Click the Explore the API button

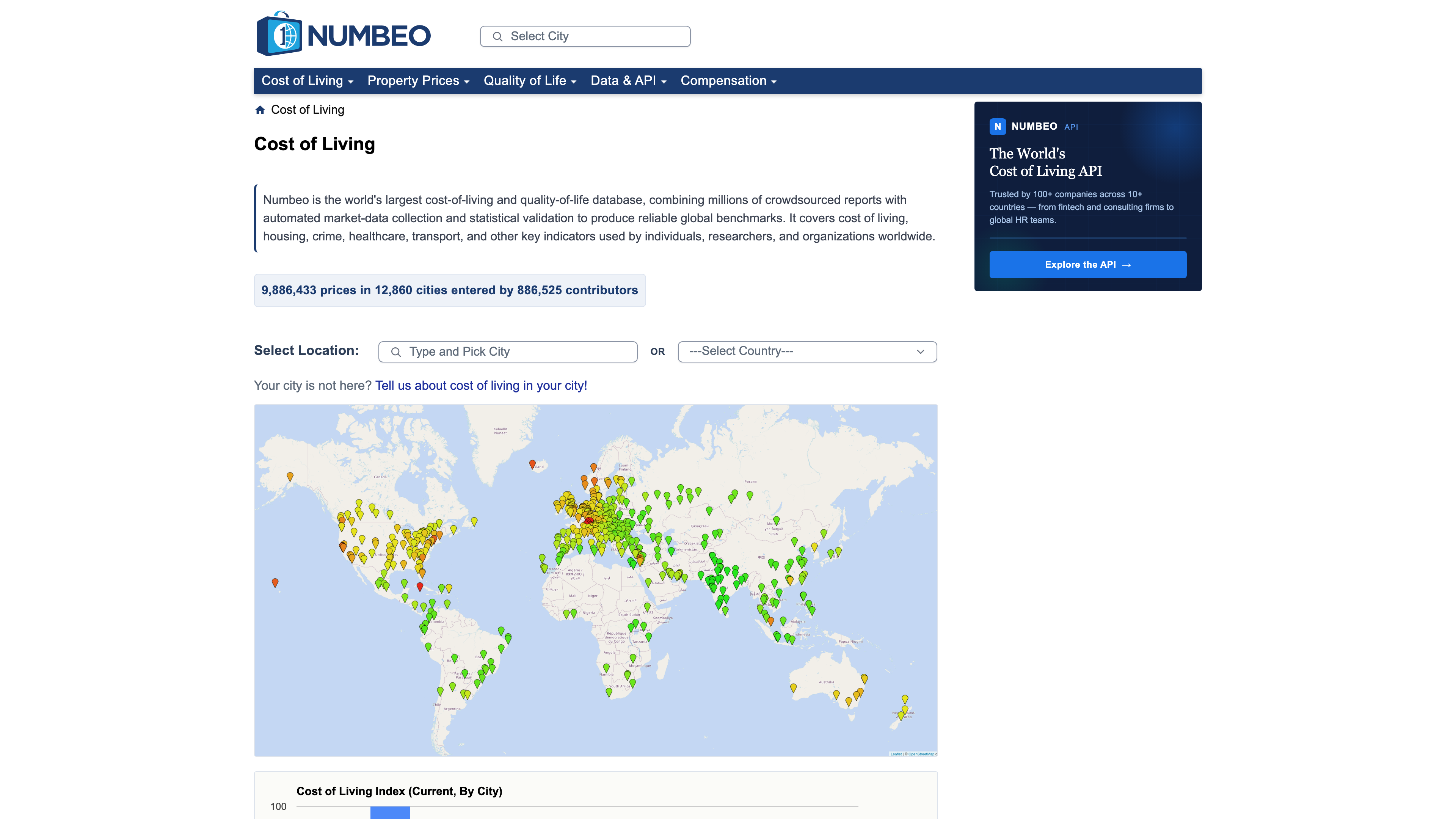point(1087,265)
